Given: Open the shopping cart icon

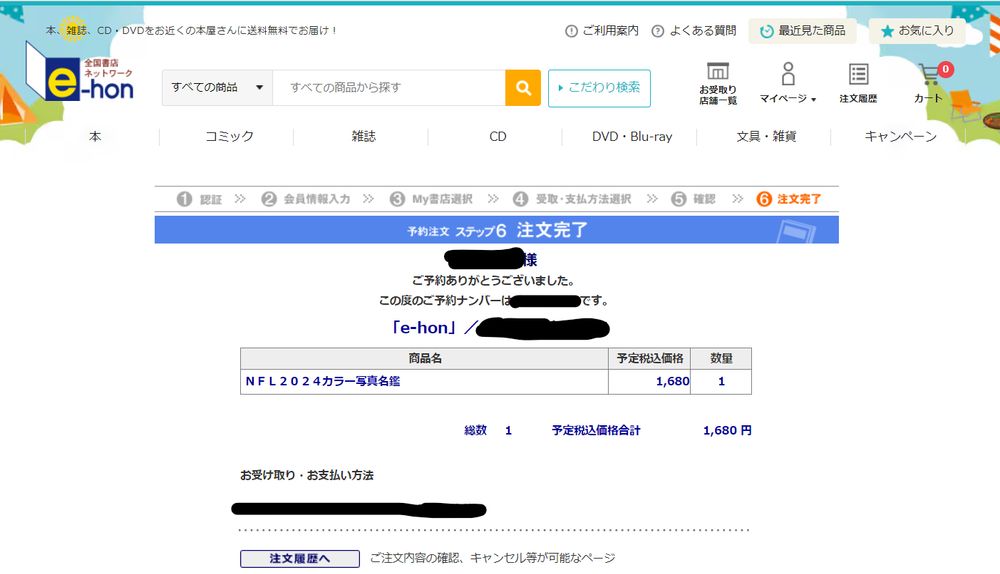Looking at the screenshot, I should (930, 75).
